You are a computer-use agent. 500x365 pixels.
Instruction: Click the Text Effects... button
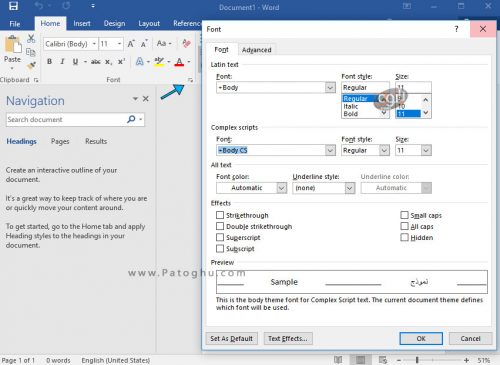coord(288,339)
